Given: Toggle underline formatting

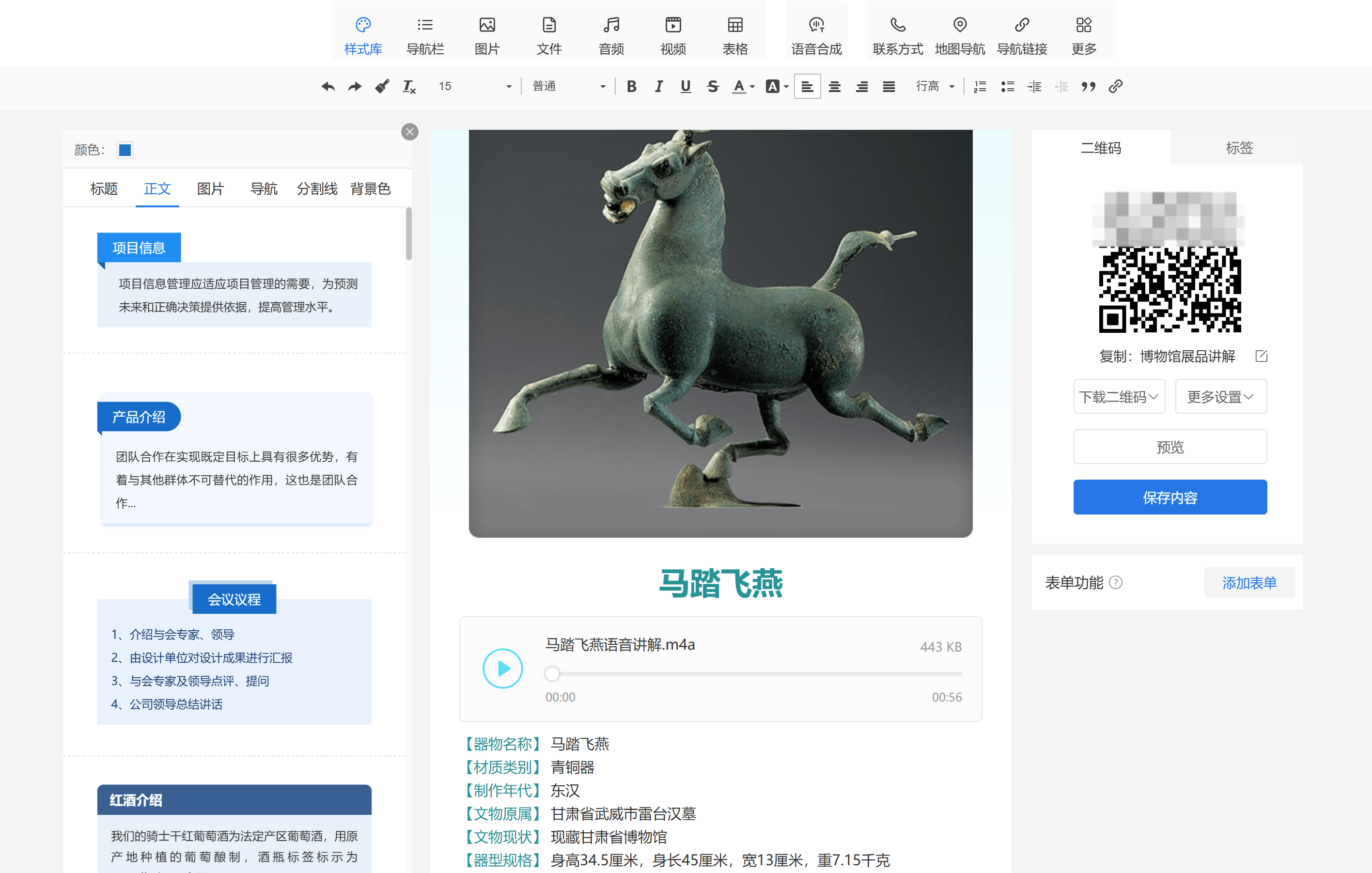Looking at the screenshot, I should click(686, 87).
